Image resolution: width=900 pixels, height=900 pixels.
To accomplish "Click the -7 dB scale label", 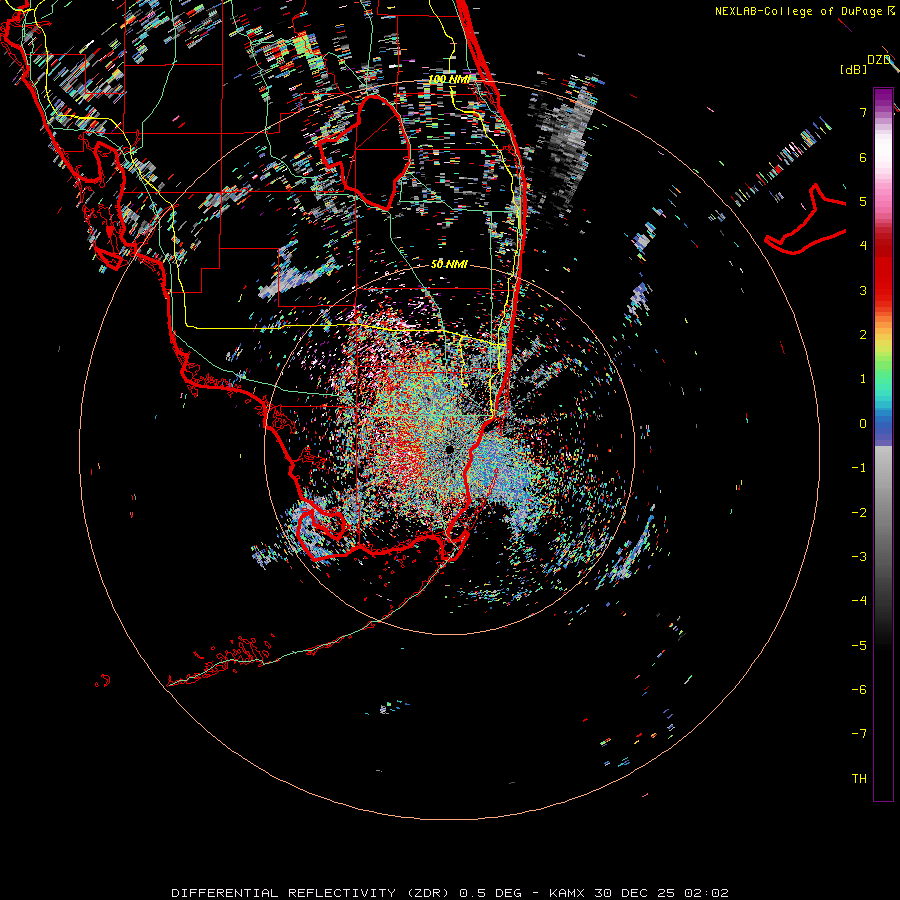I will pos(859,734).
